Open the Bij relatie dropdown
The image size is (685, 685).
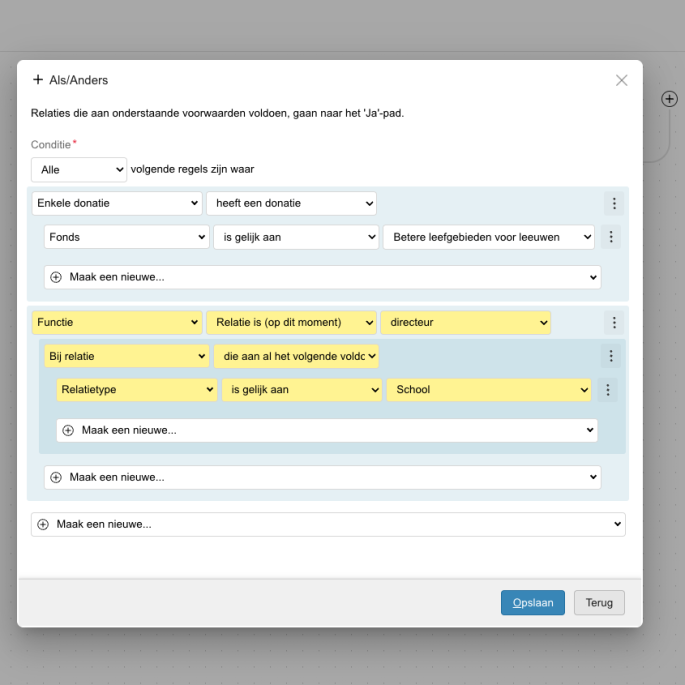127,356
